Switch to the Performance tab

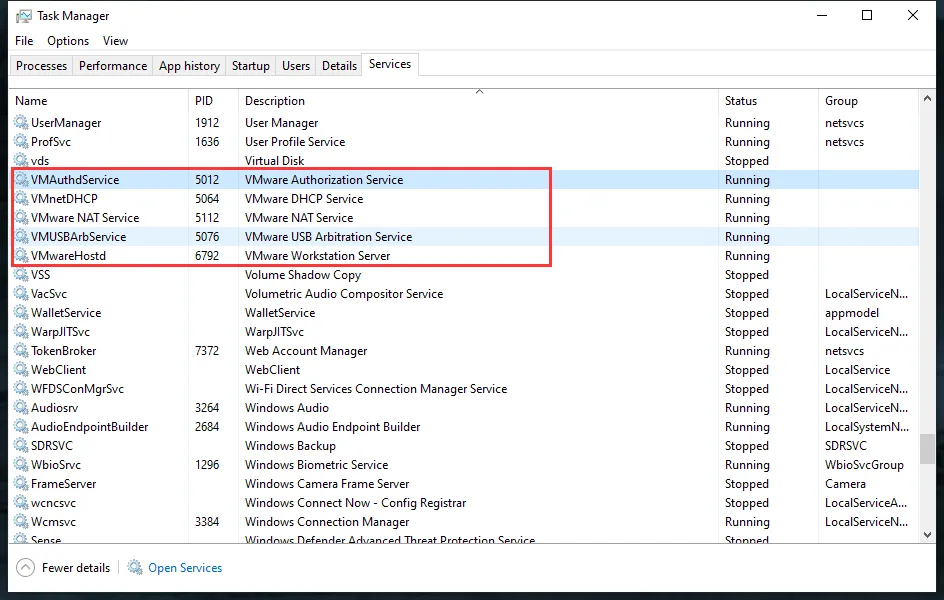113,66
